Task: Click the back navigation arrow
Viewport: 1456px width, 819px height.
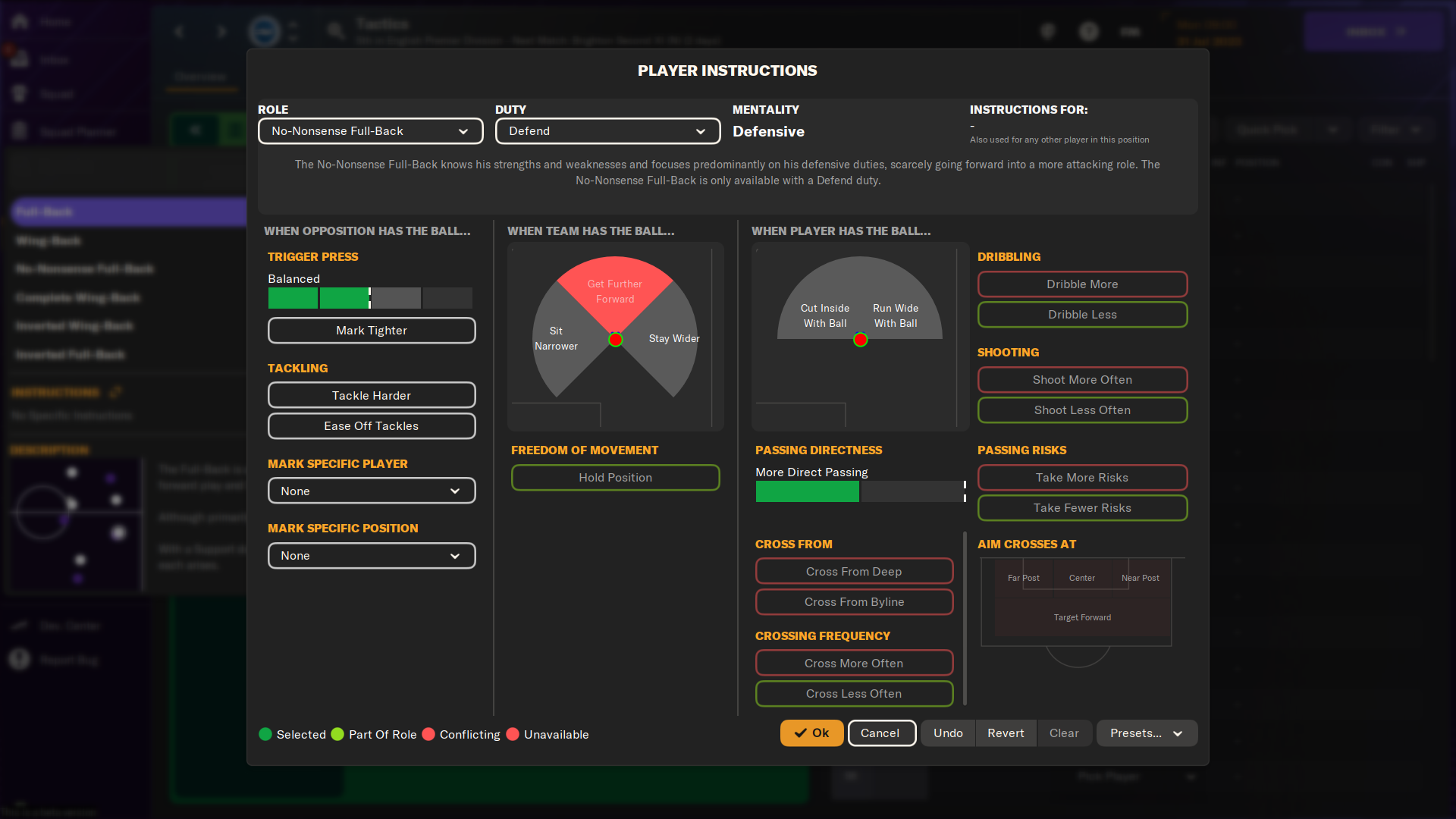Action: (180, 31)
